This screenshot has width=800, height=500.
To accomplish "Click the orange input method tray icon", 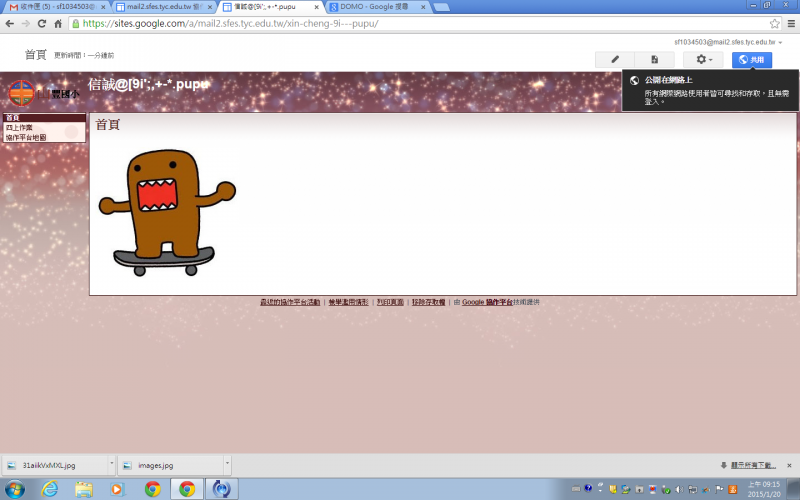I will point(733,489).
